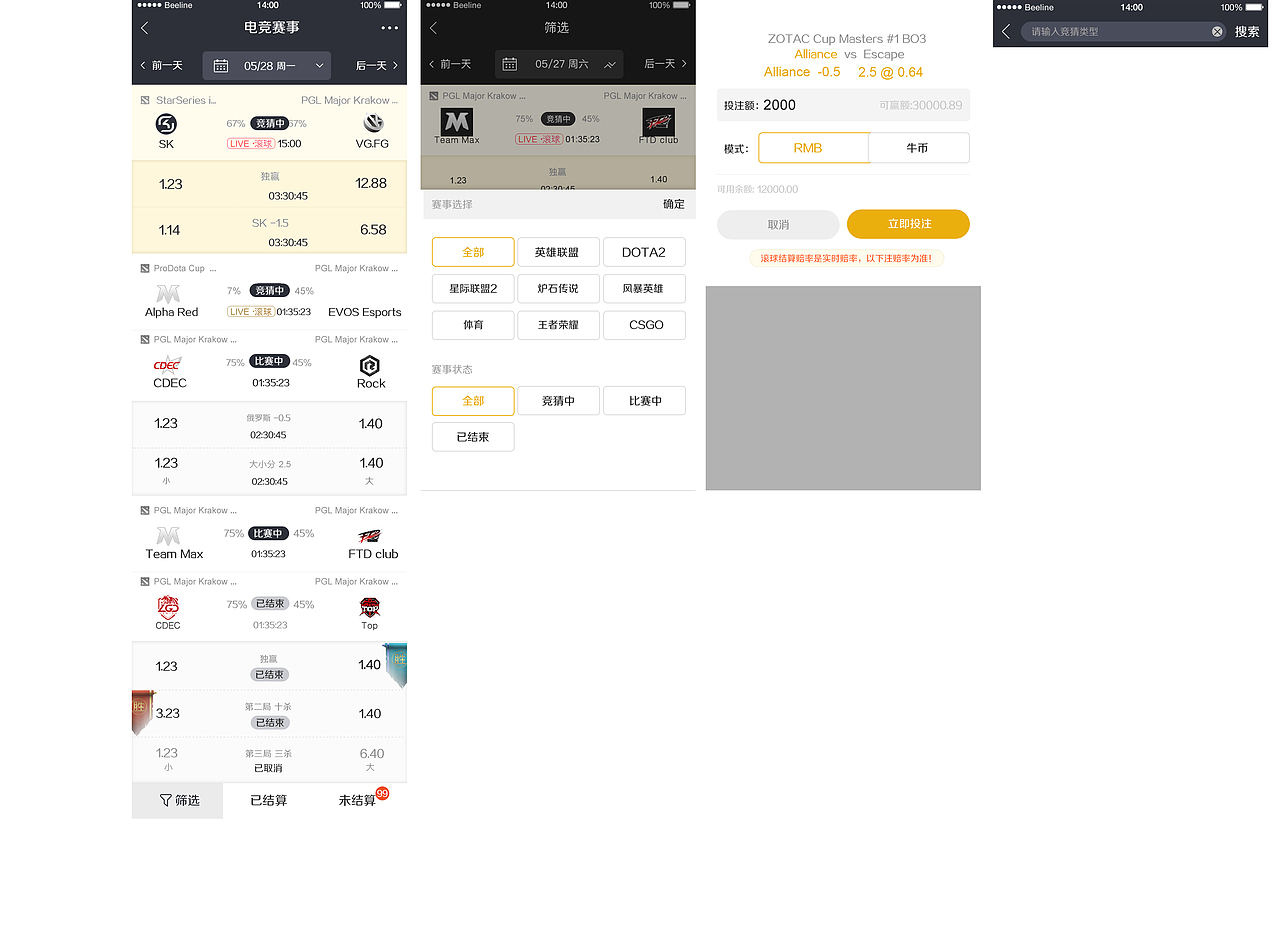Tap the Alpha Red team logo

click(168, 294)
